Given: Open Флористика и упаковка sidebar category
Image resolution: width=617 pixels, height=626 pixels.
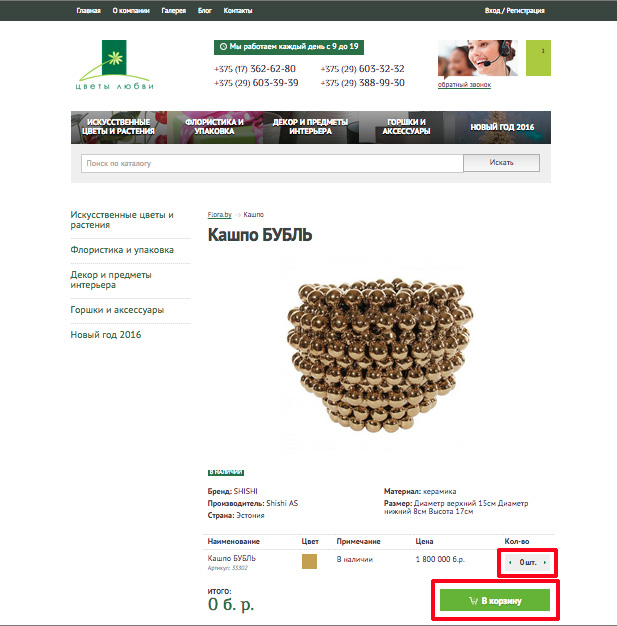Looking at the screenshot, I should point(122,250).
